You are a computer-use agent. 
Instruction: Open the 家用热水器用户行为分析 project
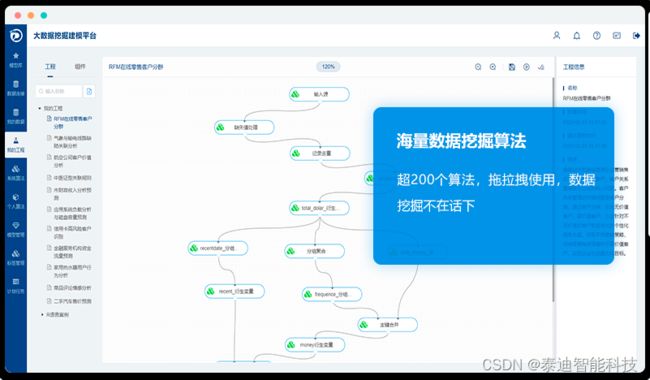pos(70,271)
